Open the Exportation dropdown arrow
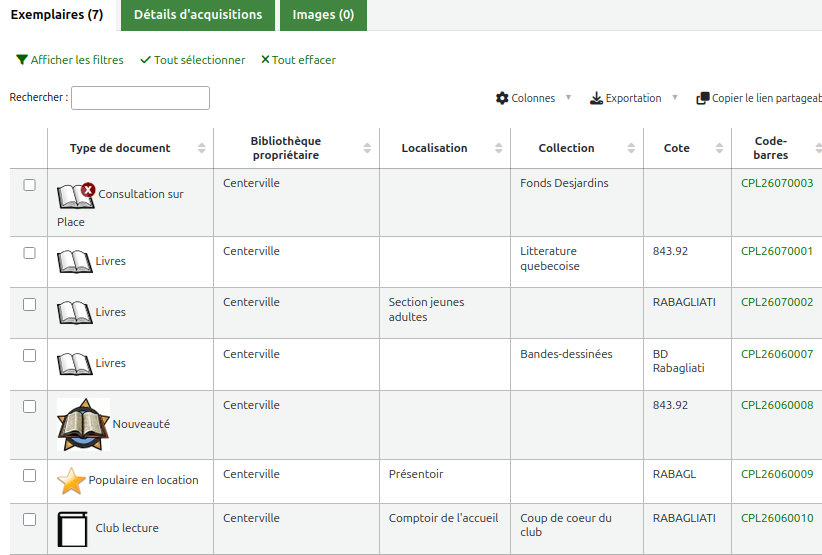This screenshot has height=555, width=822. pos(675,97)
